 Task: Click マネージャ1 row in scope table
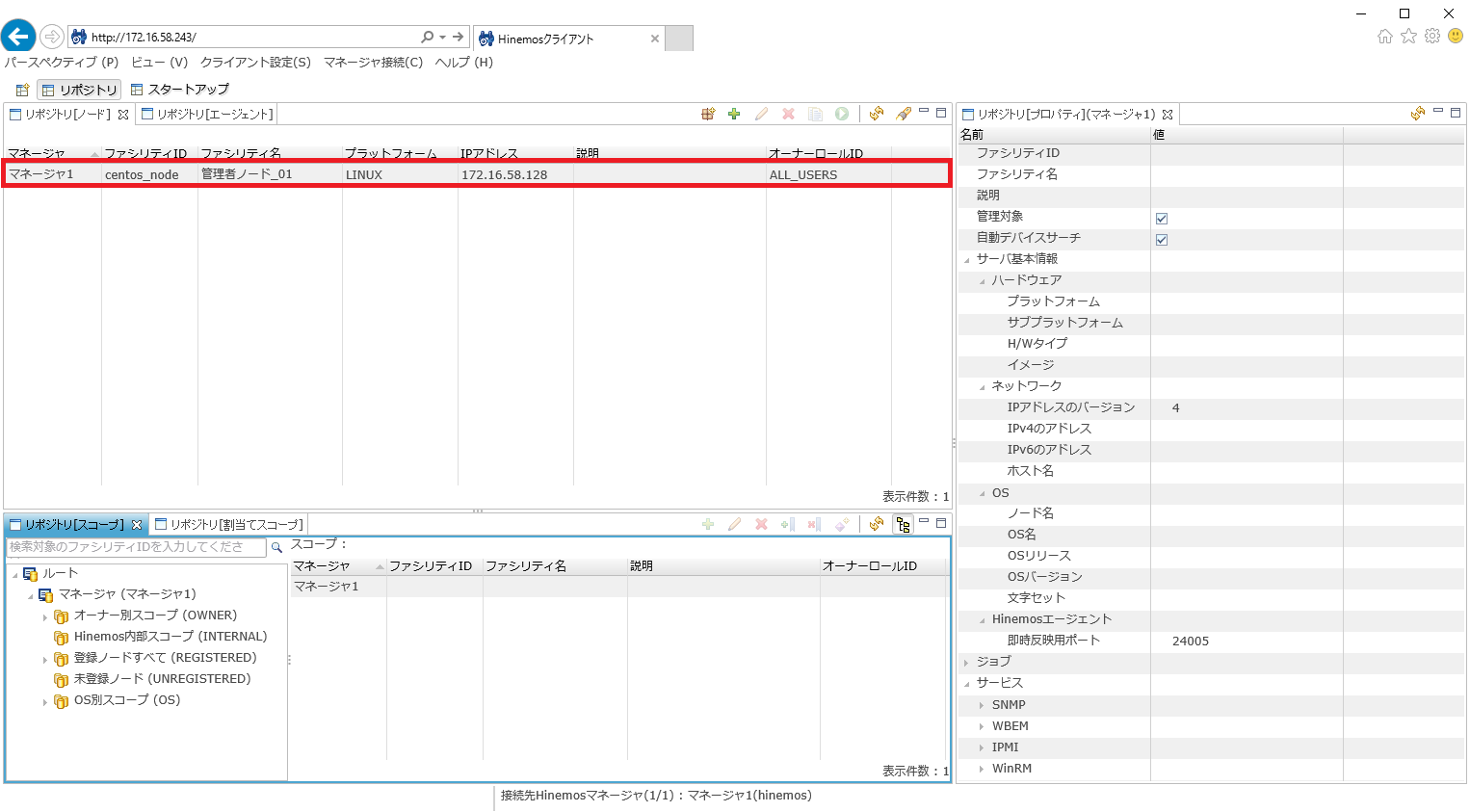(619, 587)
